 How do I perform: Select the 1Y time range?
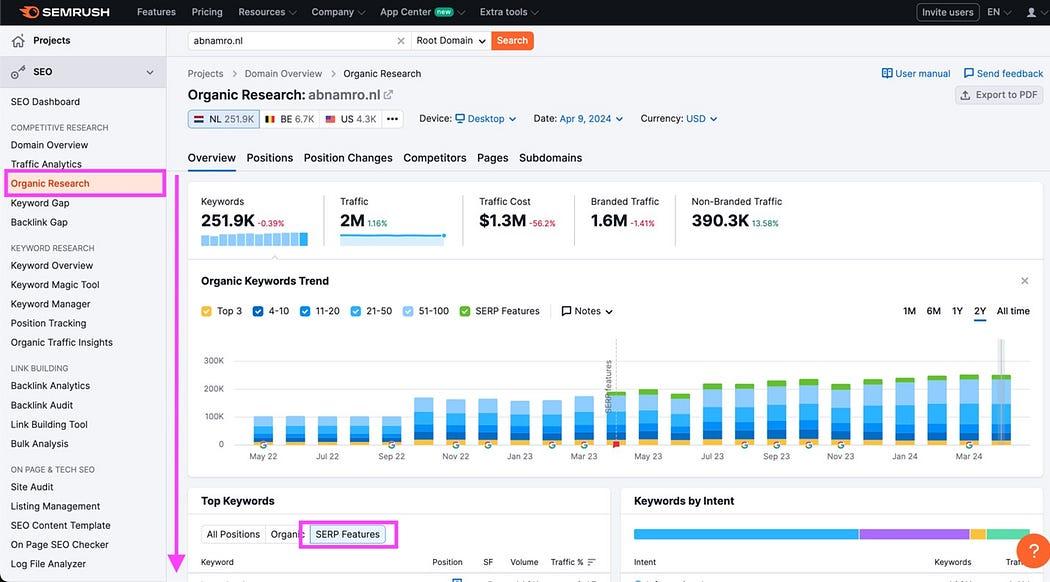click(x=958, y=311)
